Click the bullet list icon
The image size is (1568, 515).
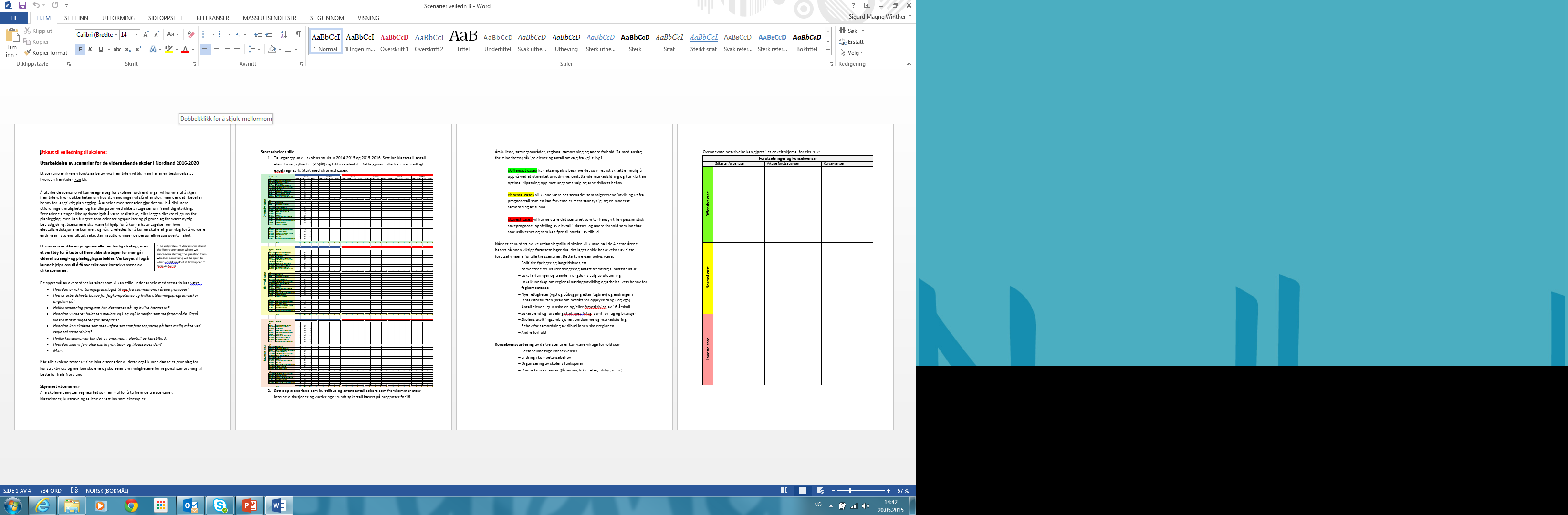(x=205, y=35)
